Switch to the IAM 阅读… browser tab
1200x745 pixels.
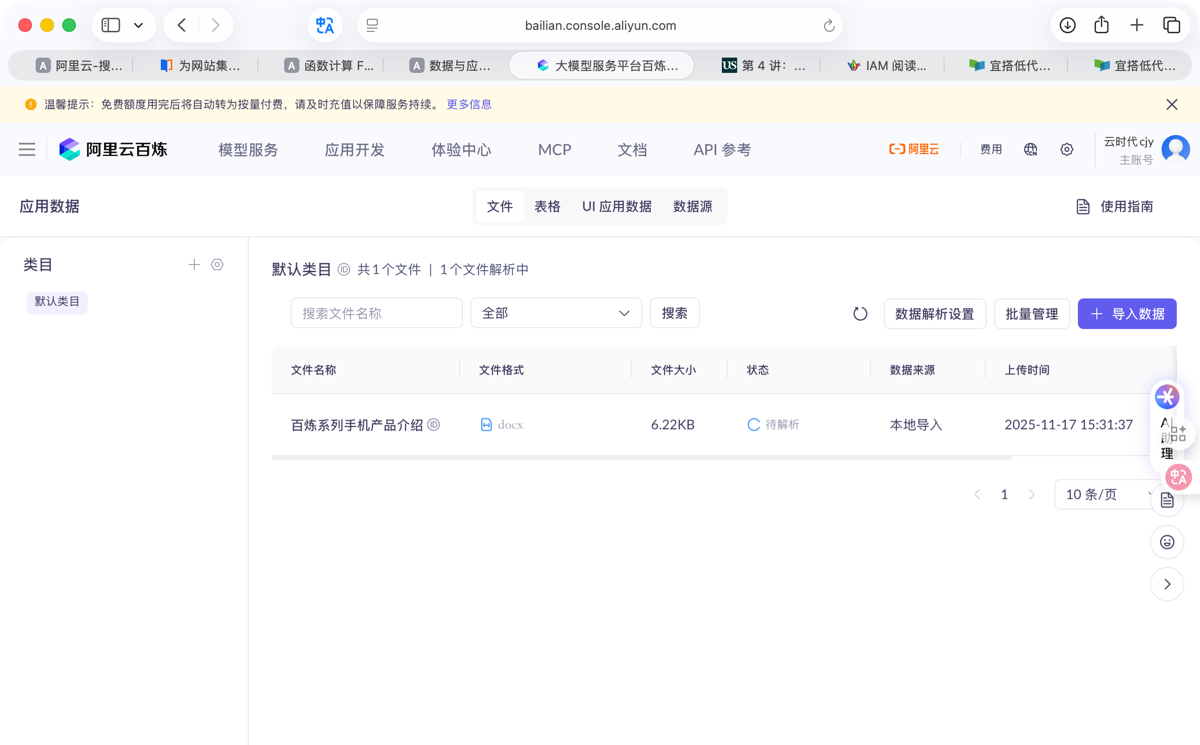885,65
